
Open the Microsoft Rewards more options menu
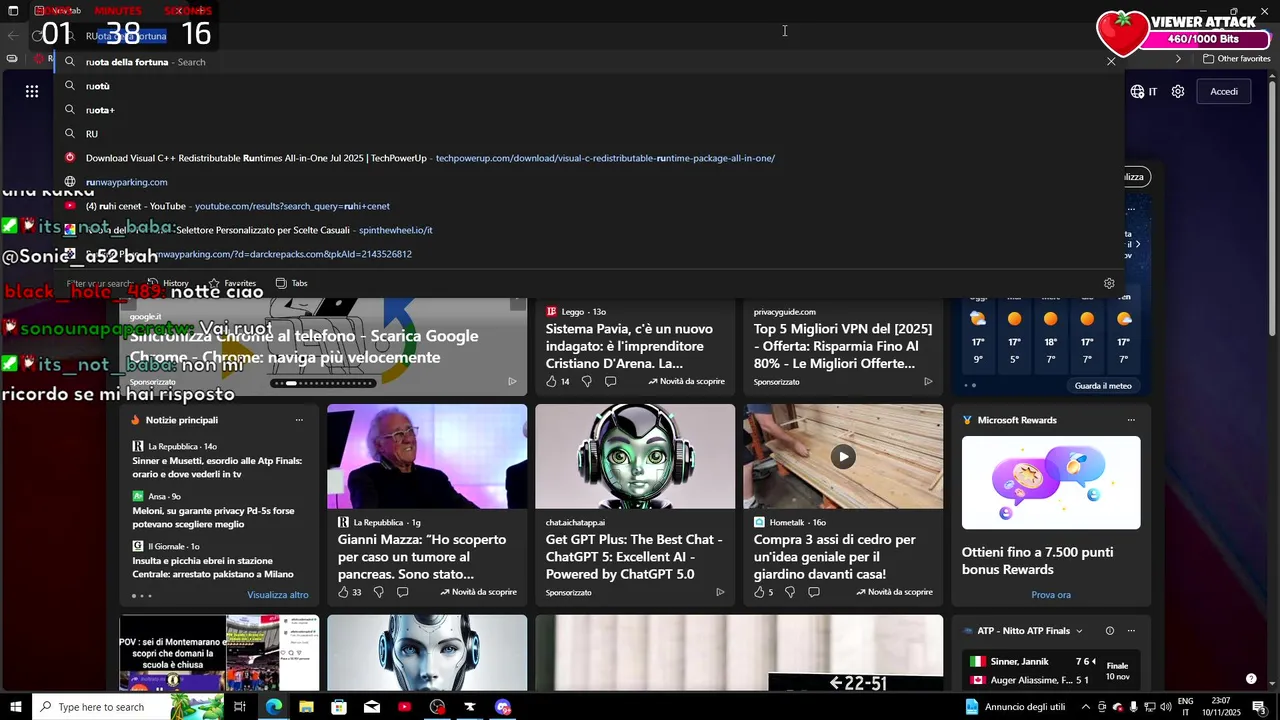pyautogui.click(x=1131, y=420)
